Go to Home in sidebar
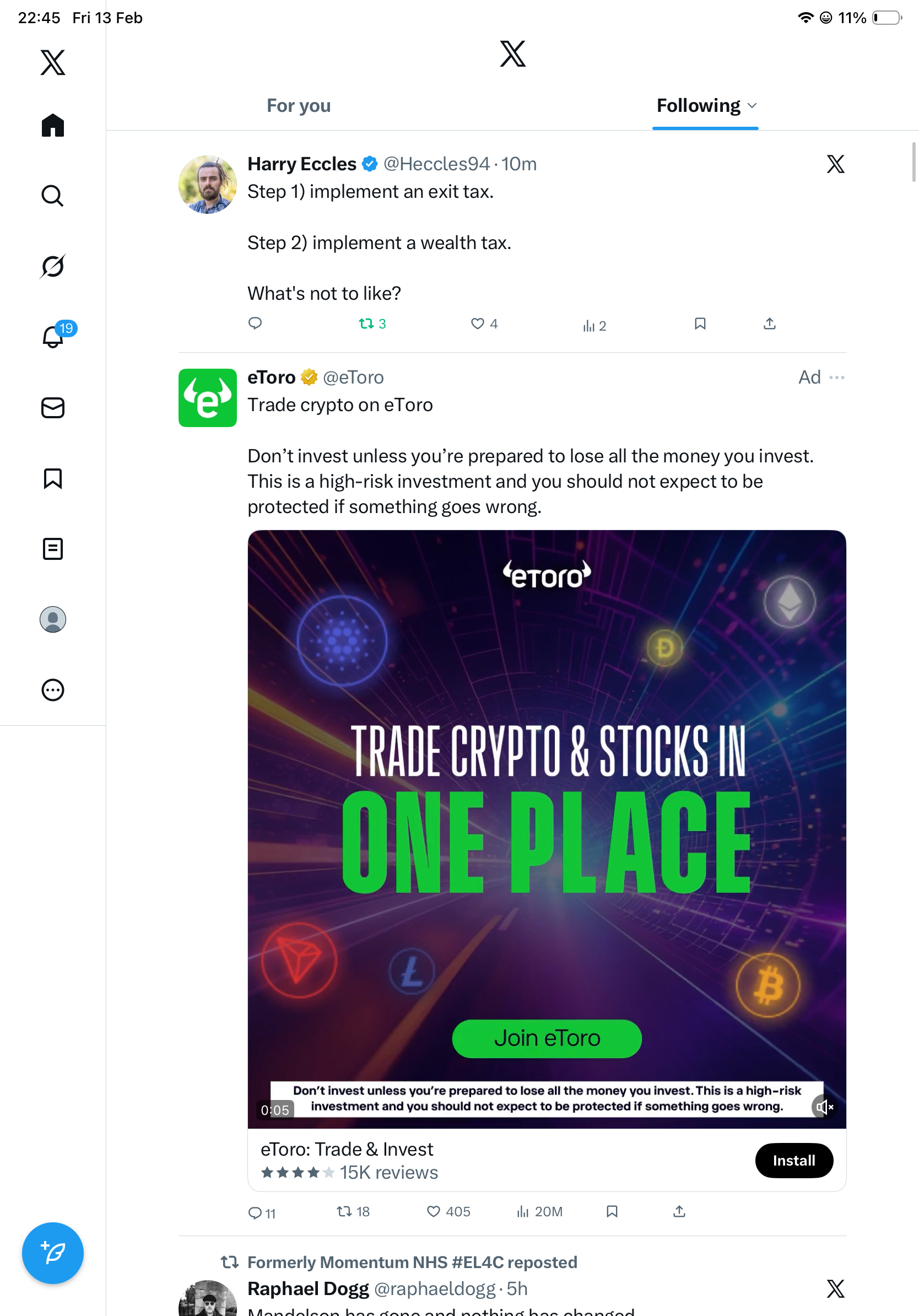This screenshot has height=1316, width=919. 52,126
